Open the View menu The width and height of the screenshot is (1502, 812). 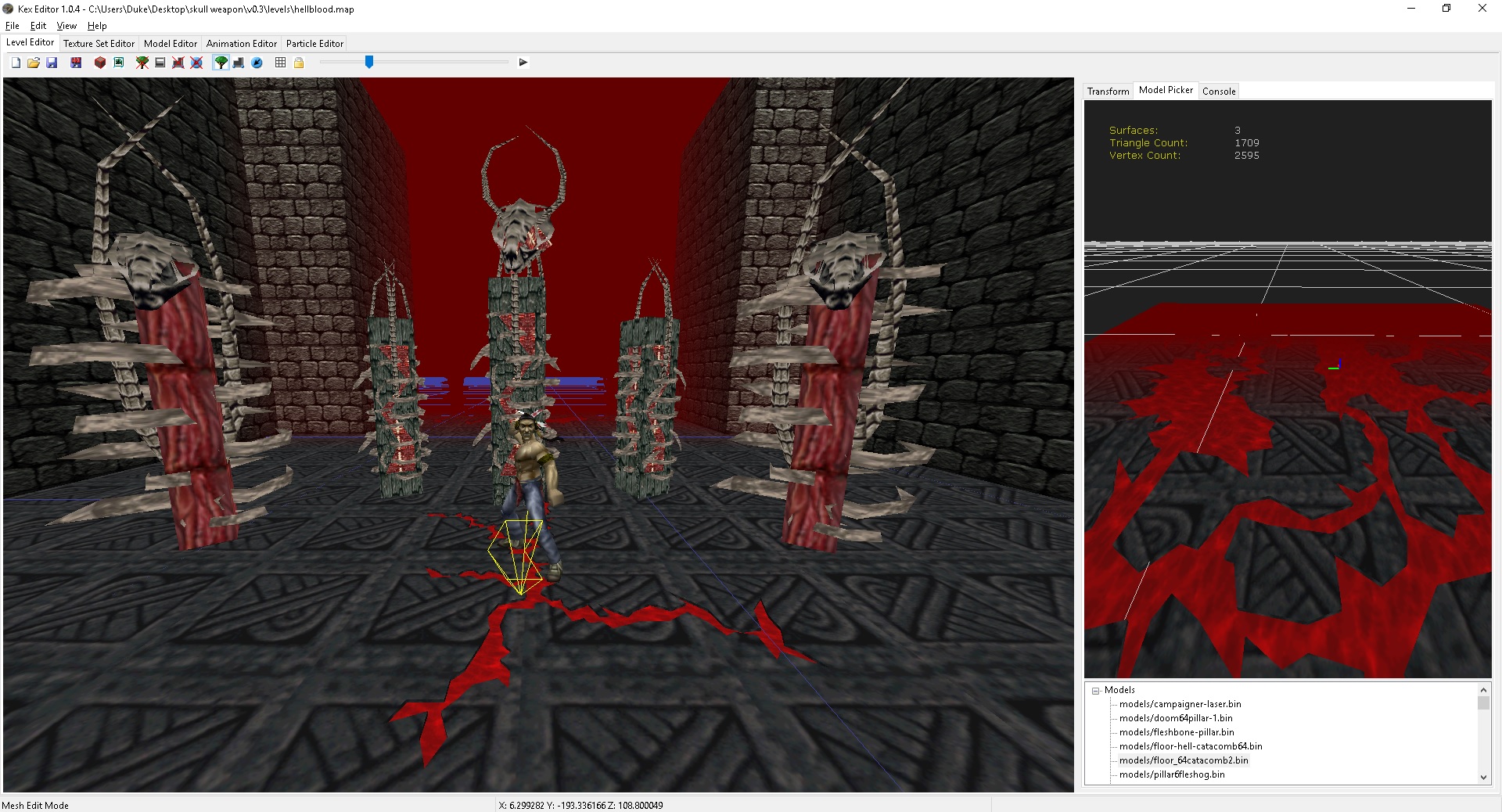click(x=66, y=26)
